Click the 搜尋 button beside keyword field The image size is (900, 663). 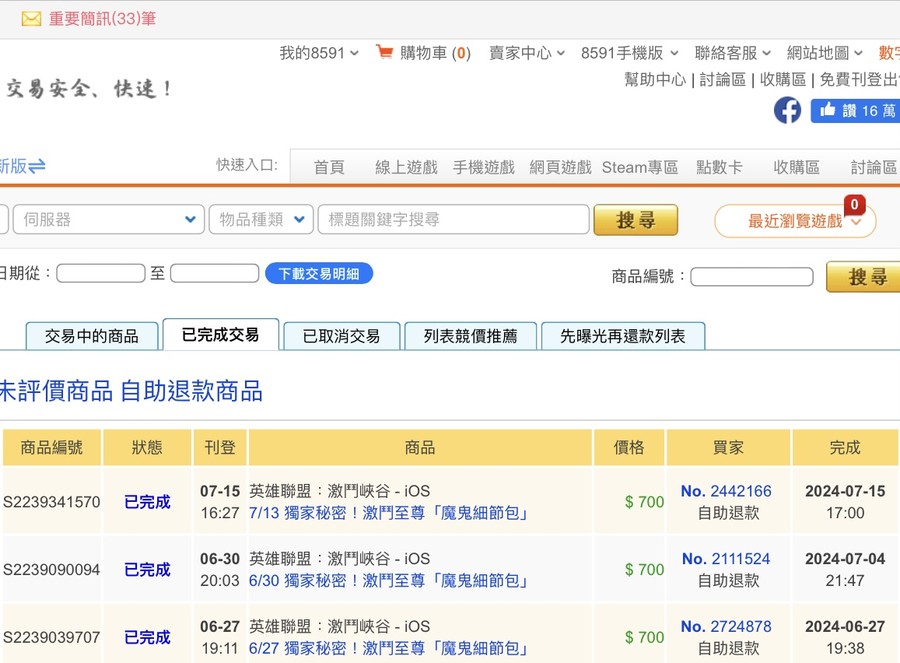635,220
